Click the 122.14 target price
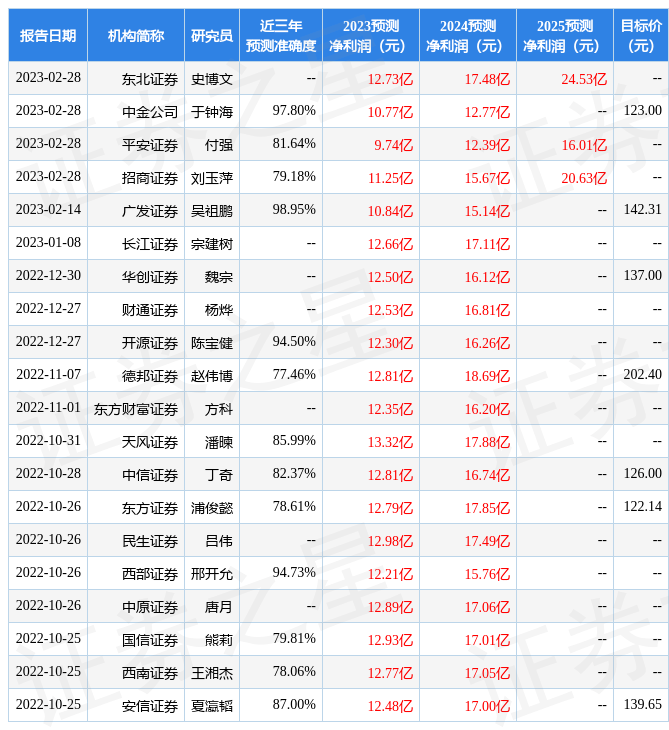Screen dimensions: 669x730 [x=642, y=507]
